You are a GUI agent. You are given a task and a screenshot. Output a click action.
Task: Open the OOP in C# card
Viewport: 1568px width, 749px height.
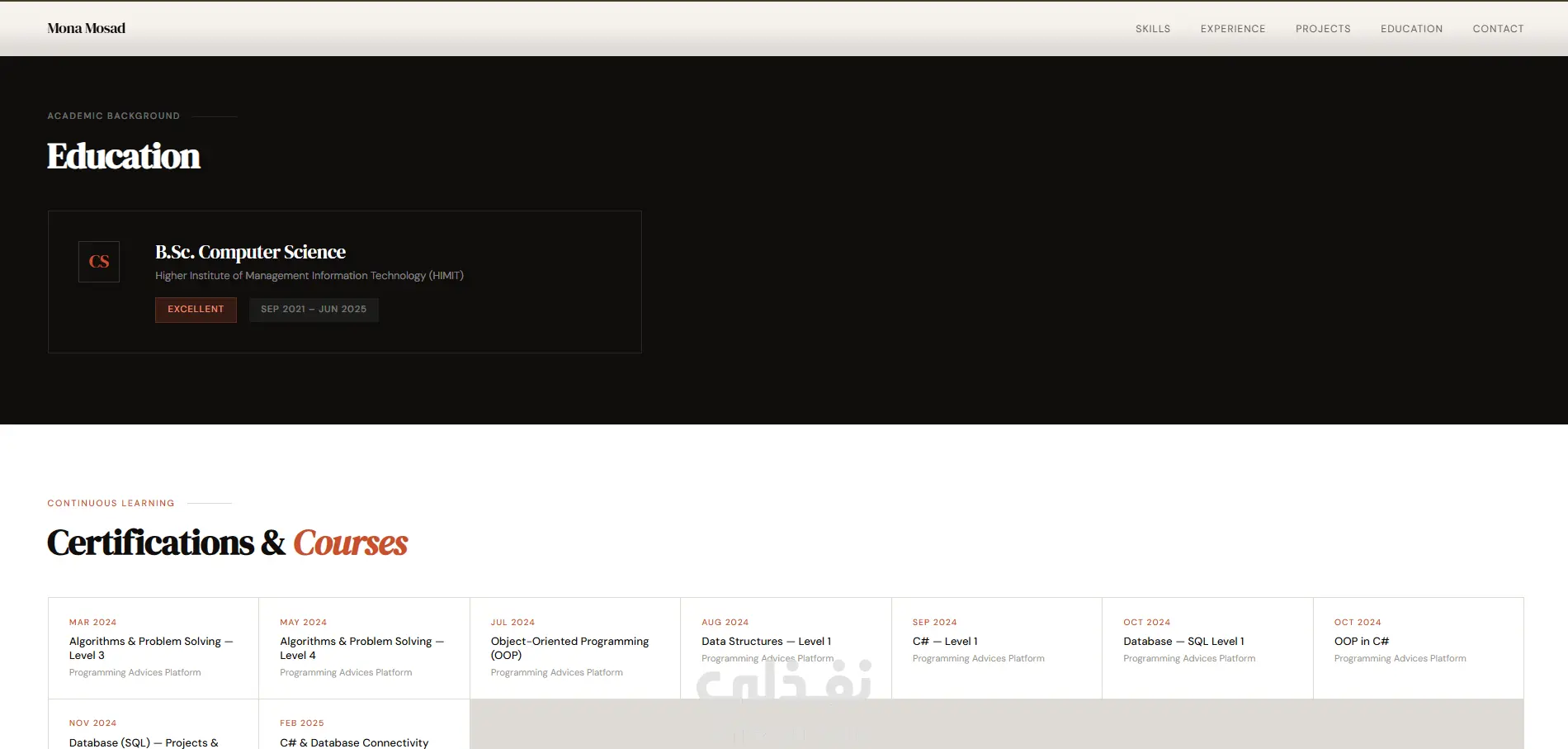(1419, 648)
